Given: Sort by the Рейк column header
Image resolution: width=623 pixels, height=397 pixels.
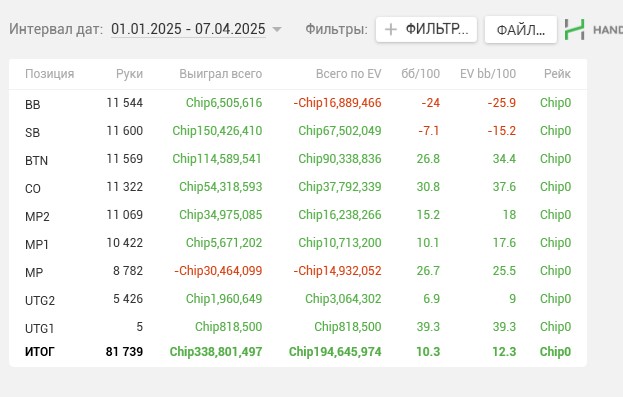Looking at the screenshot, I should 557,74.
